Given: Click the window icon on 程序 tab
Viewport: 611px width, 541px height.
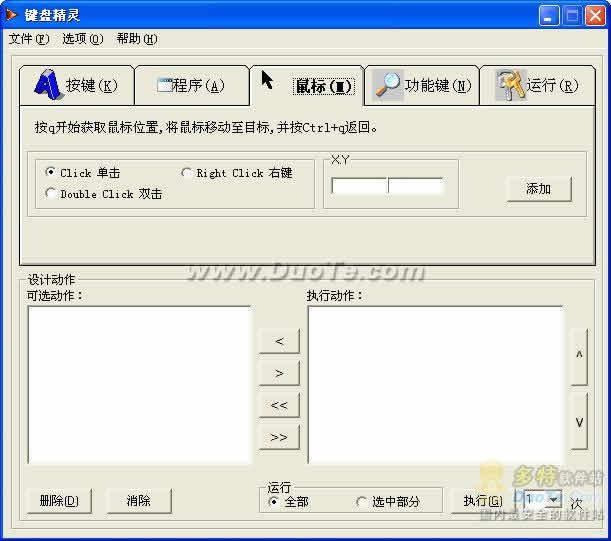Looking at the screenshot, I should coord(165,85).
